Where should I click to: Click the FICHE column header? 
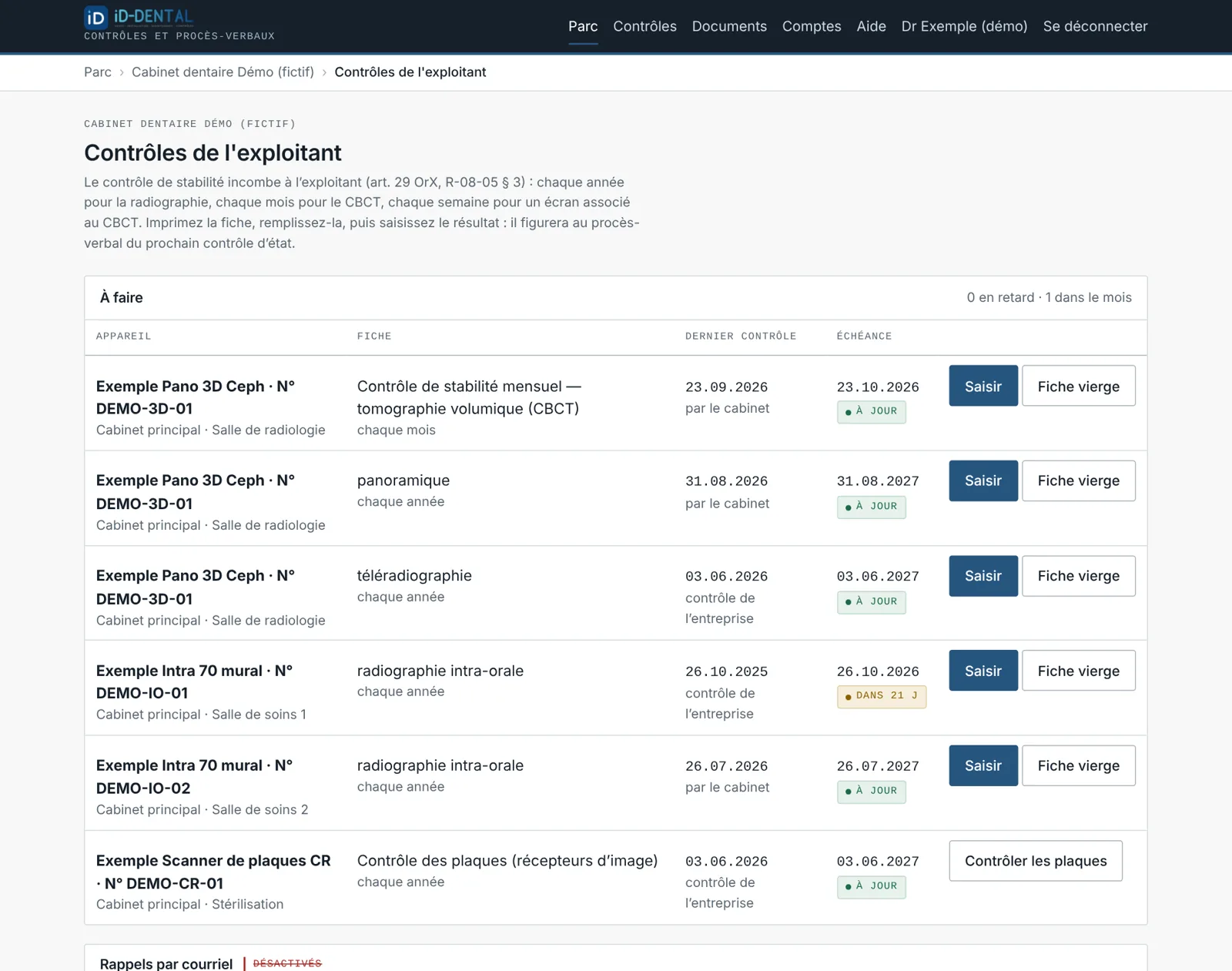(374, 337)
